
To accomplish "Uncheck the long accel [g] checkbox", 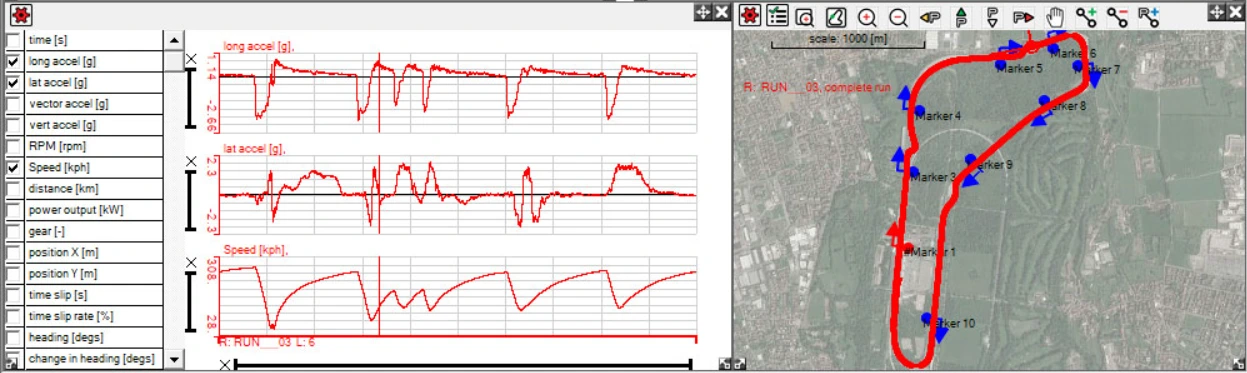I will pos(13,61).
